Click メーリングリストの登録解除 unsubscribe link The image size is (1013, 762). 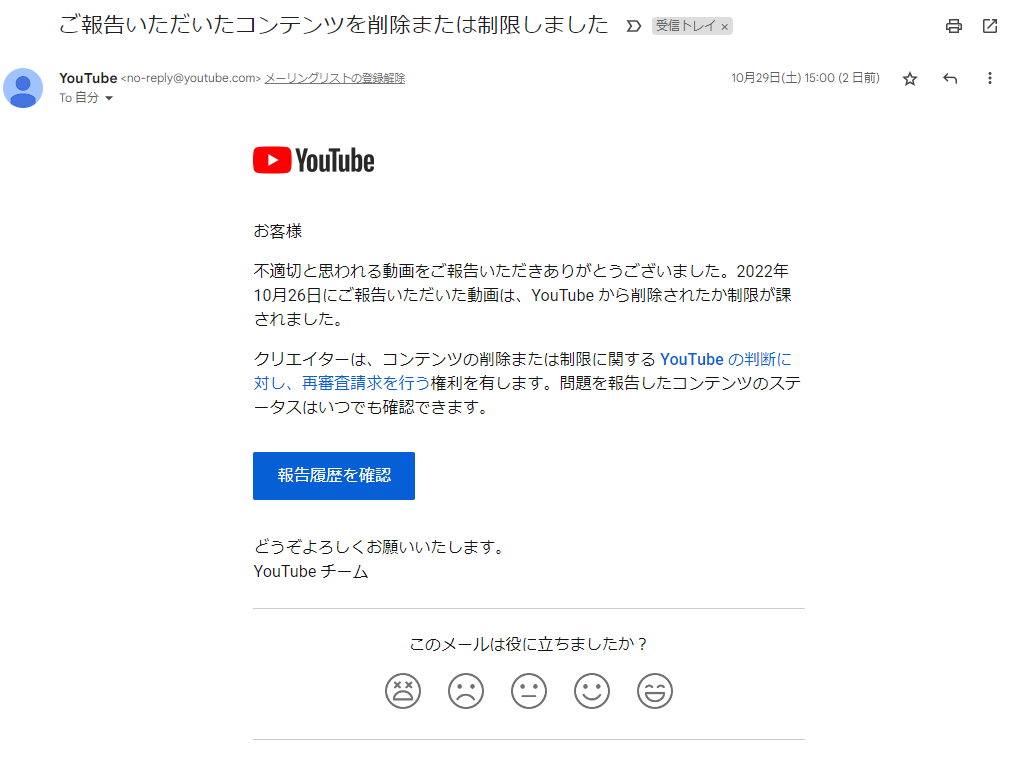pos(335,78)
